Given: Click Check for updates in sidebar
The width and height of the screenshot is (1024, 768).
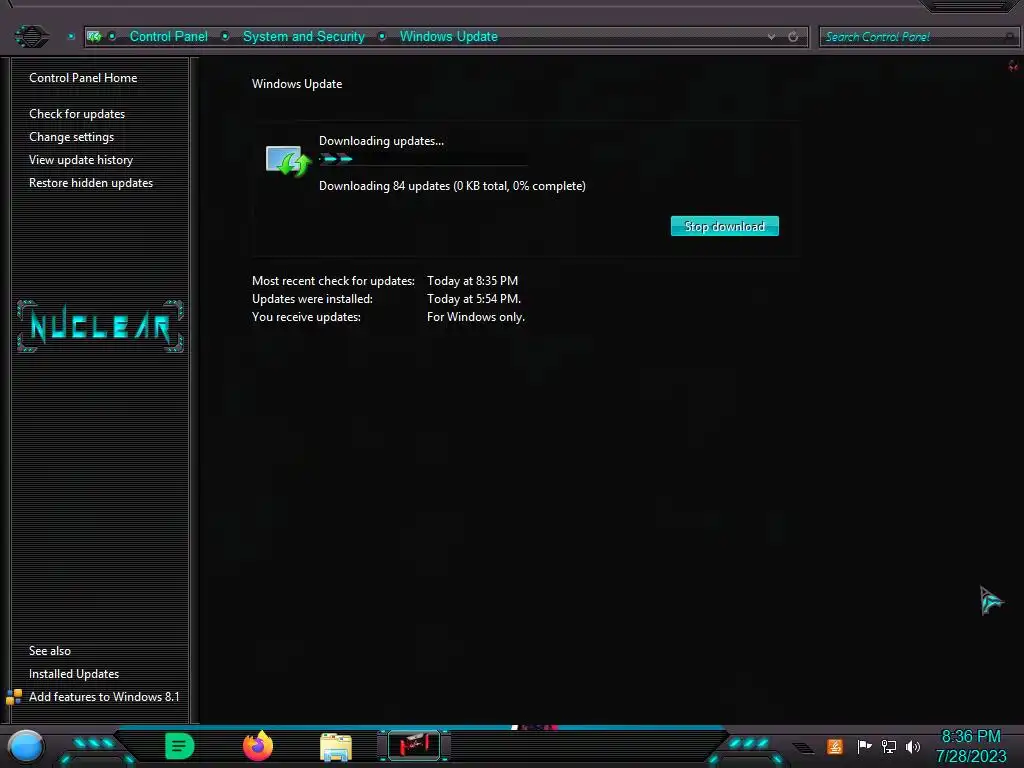Looking at the screenshot, I should pyautogui.click(x=77, y=114).
